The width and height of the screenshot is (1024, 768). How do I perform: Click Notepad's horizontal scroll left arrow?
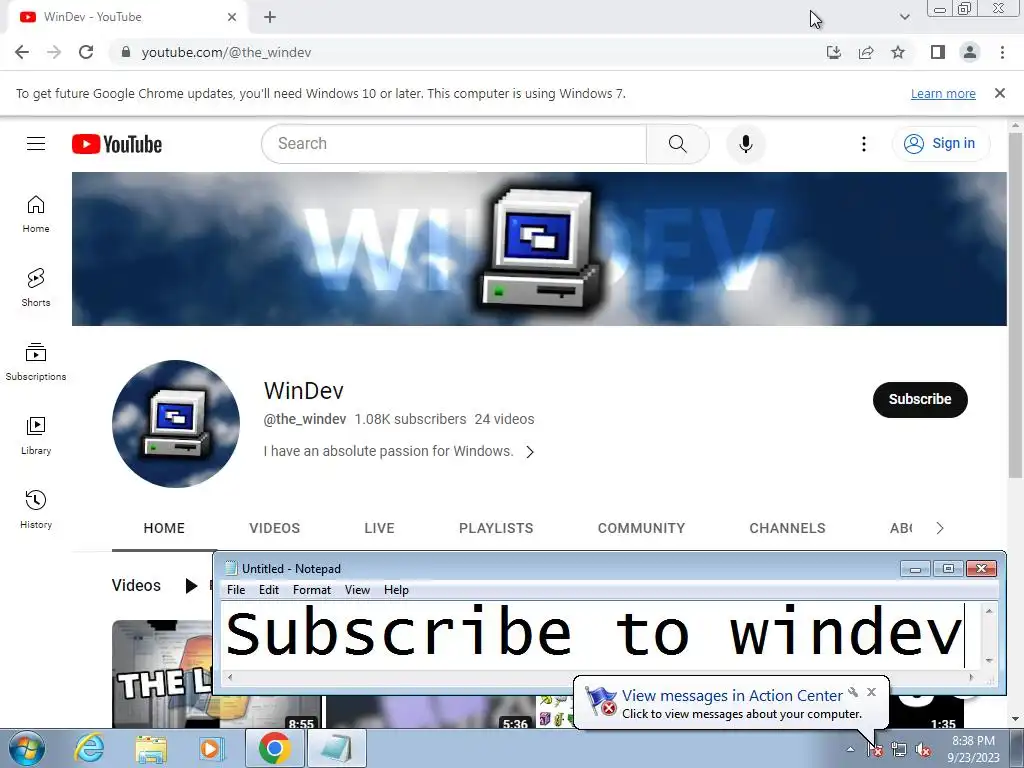(229, 677)
